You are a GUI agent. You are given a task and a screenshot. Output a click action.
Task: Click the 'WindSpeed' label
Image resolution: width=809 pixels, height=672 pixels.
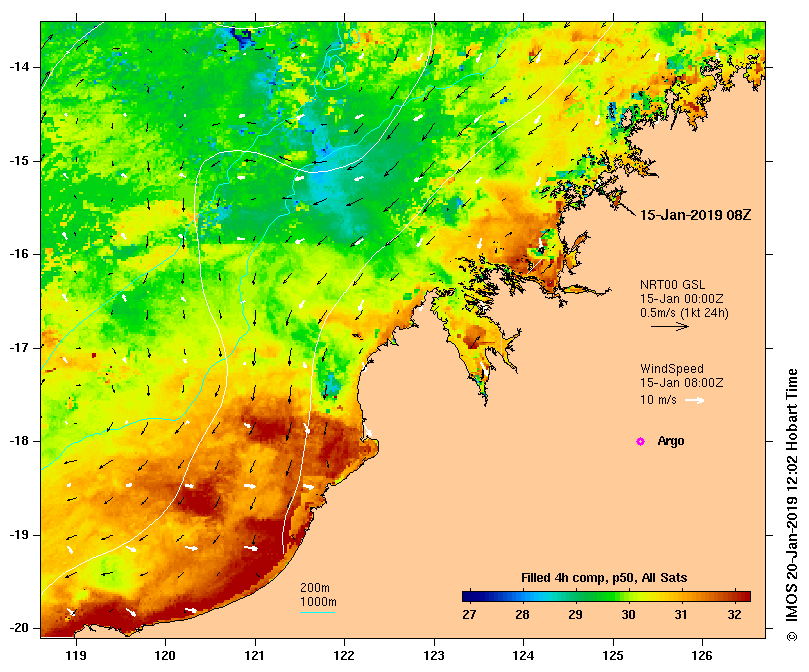coord(672,369)
